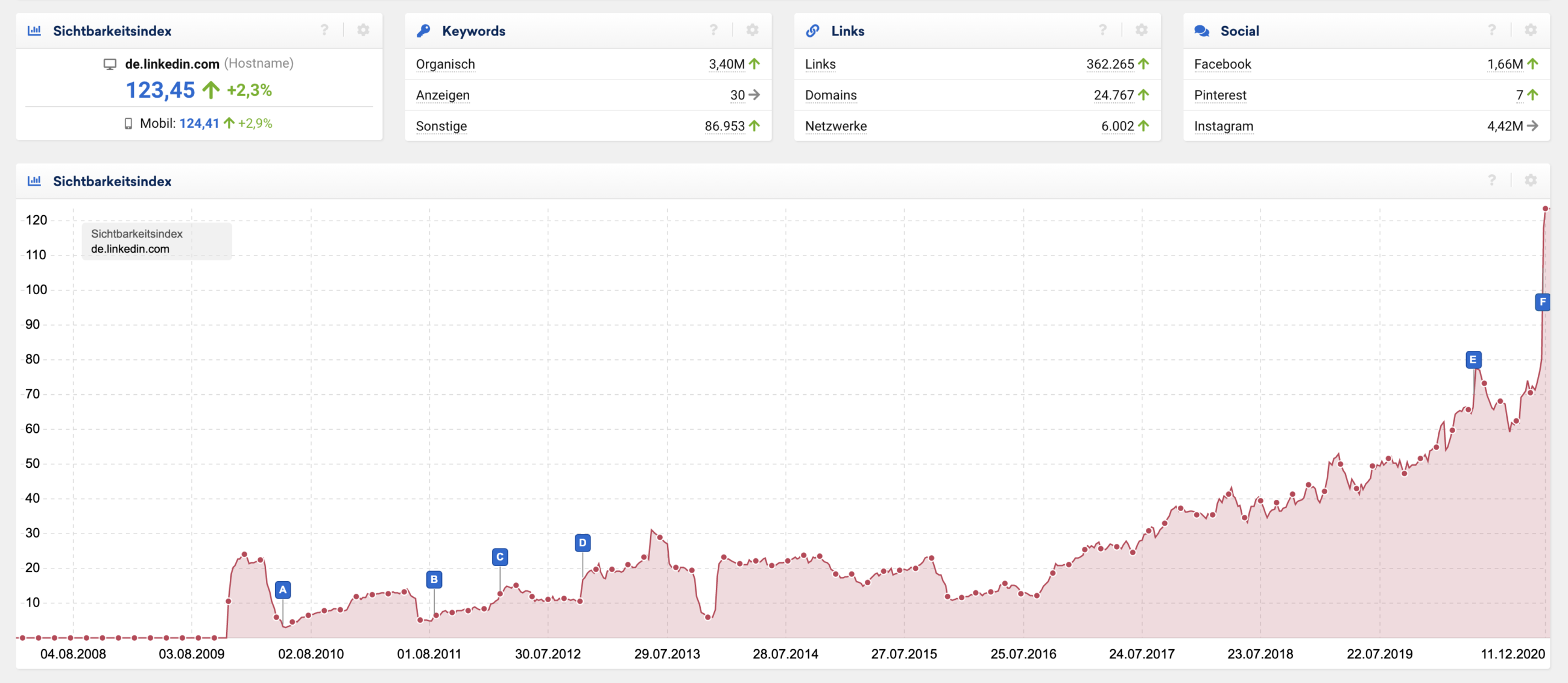Click the mobile value 124,41

[199, 124]
